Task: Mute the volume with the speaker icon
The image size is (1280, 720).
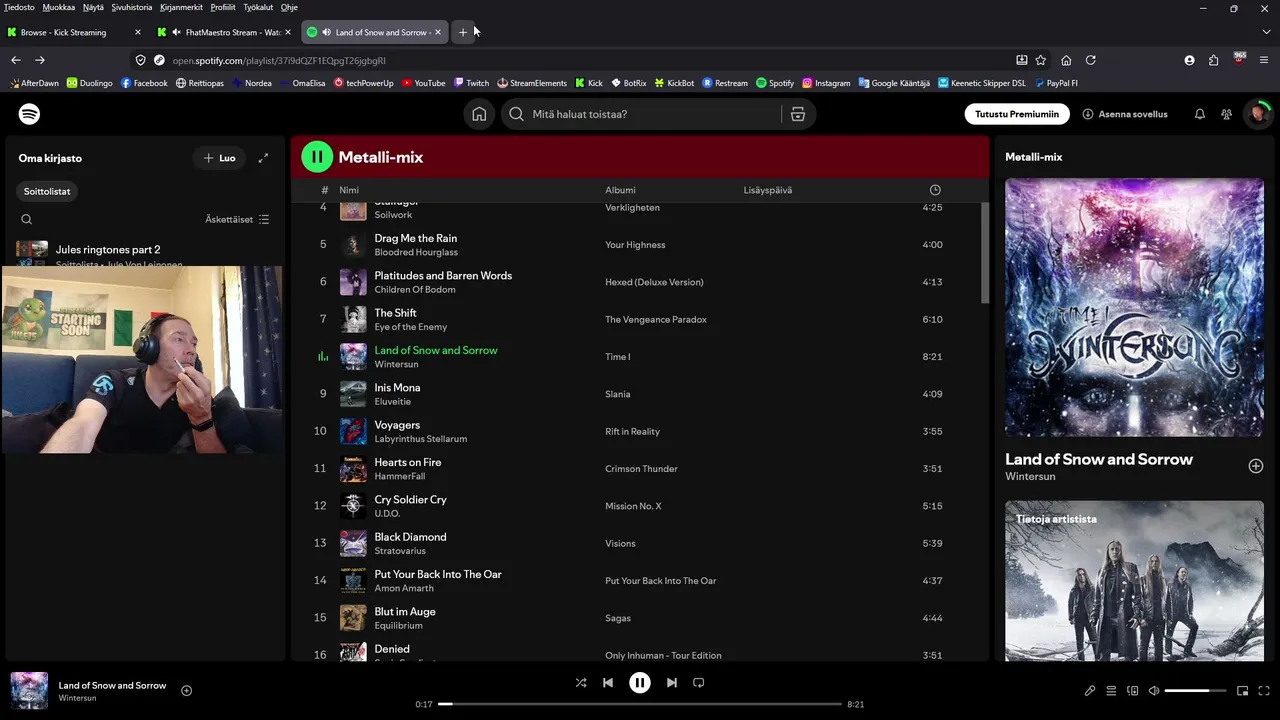Action: (x=1154, y=690)
